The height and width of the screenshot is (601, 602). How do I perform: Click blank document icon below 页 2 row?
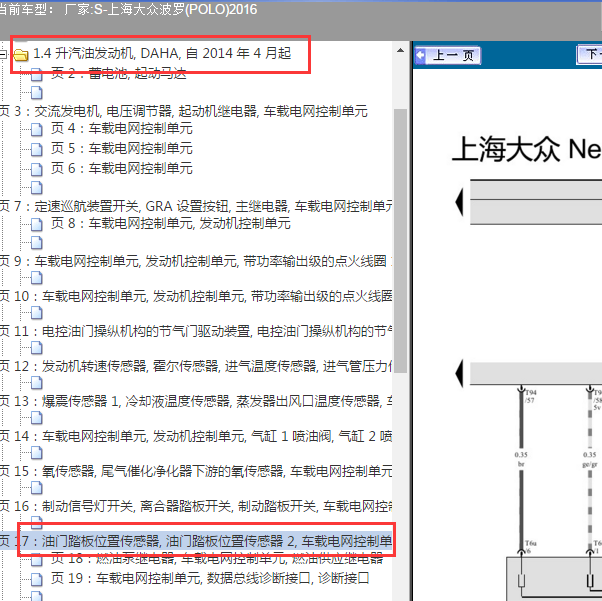(x=36, y=93)
